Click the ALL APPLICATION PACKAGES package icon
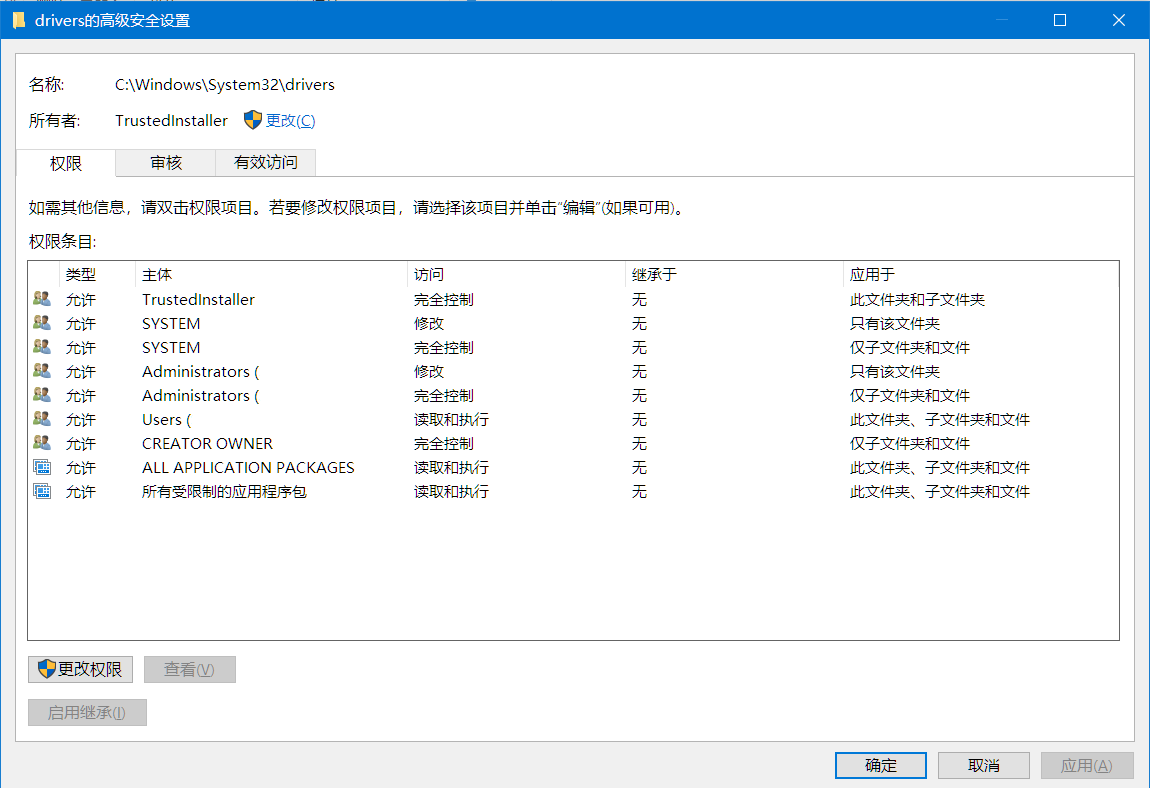Image resolution: width=1150 pixels, height=788 pixels. pyautogui.click(x=40, y=467)
